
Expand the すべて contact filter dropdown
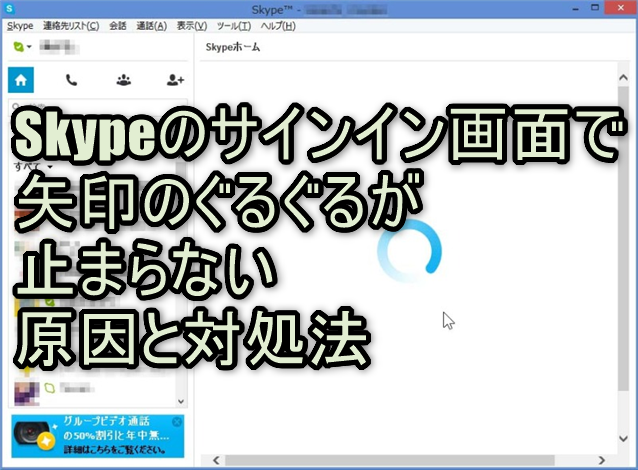(33, 166)
